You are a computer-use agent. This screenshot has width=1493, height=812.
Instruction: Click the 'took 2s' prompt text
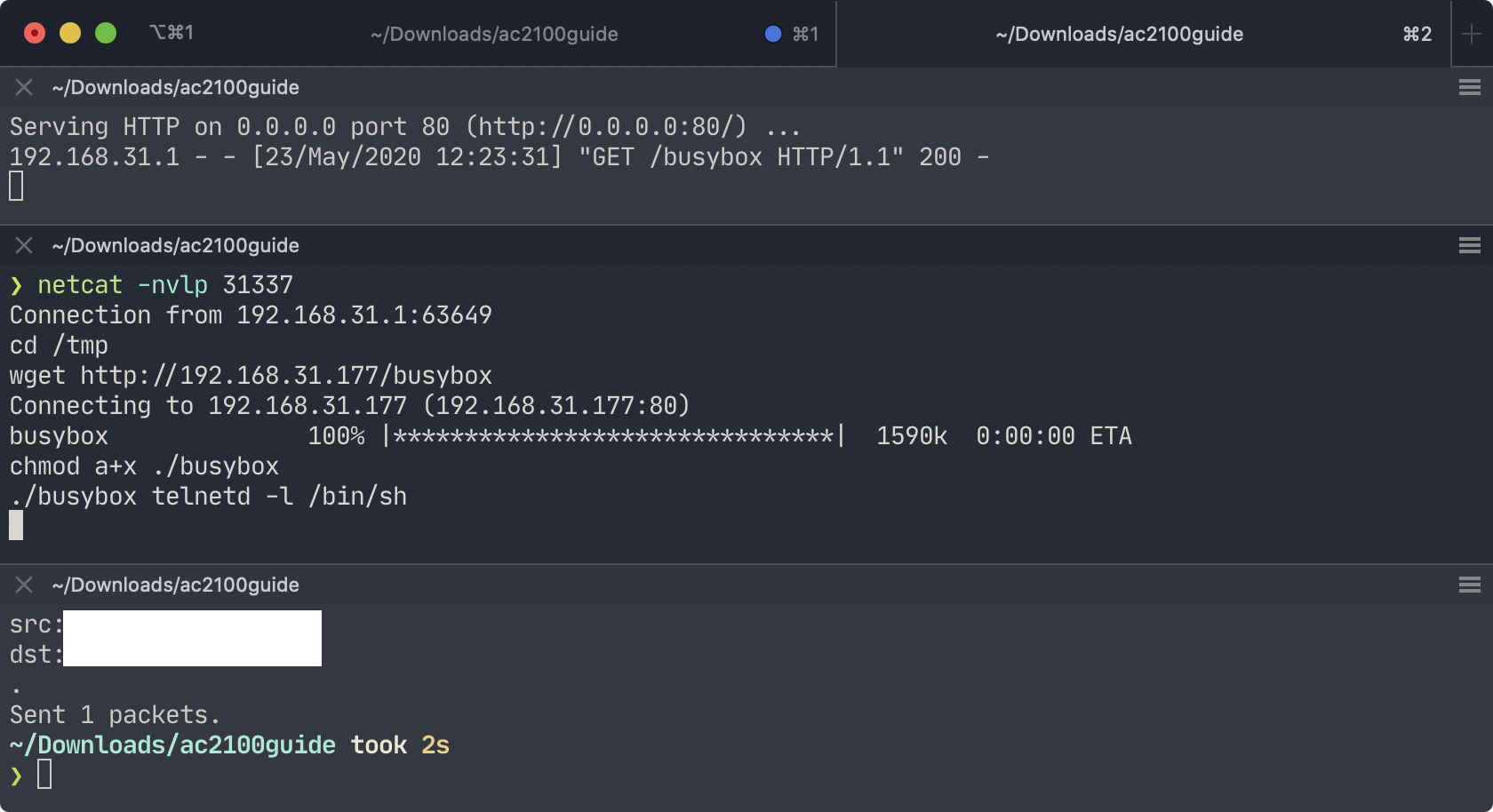tap(400, 745)
